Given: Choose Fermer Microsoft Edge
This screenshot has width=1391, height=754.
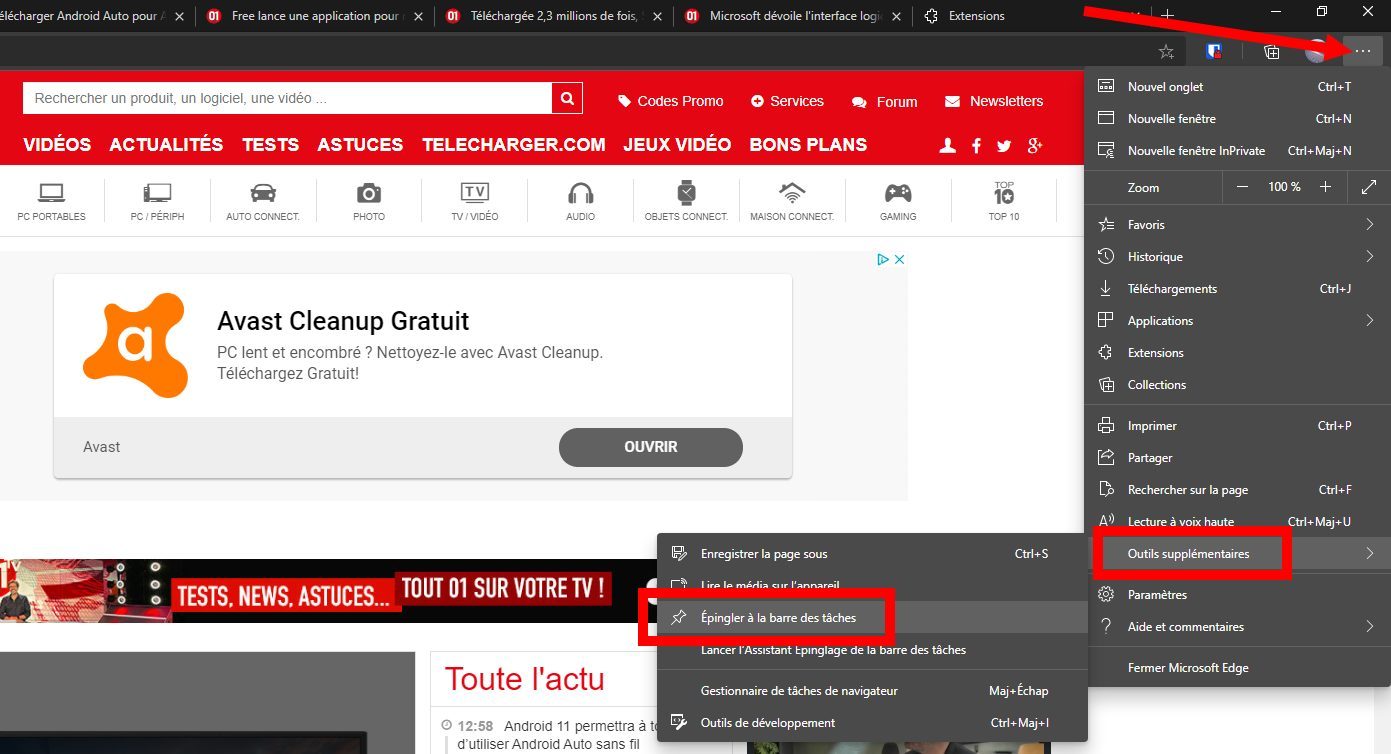Looking at the screenshot, I should click(1237, 668).
